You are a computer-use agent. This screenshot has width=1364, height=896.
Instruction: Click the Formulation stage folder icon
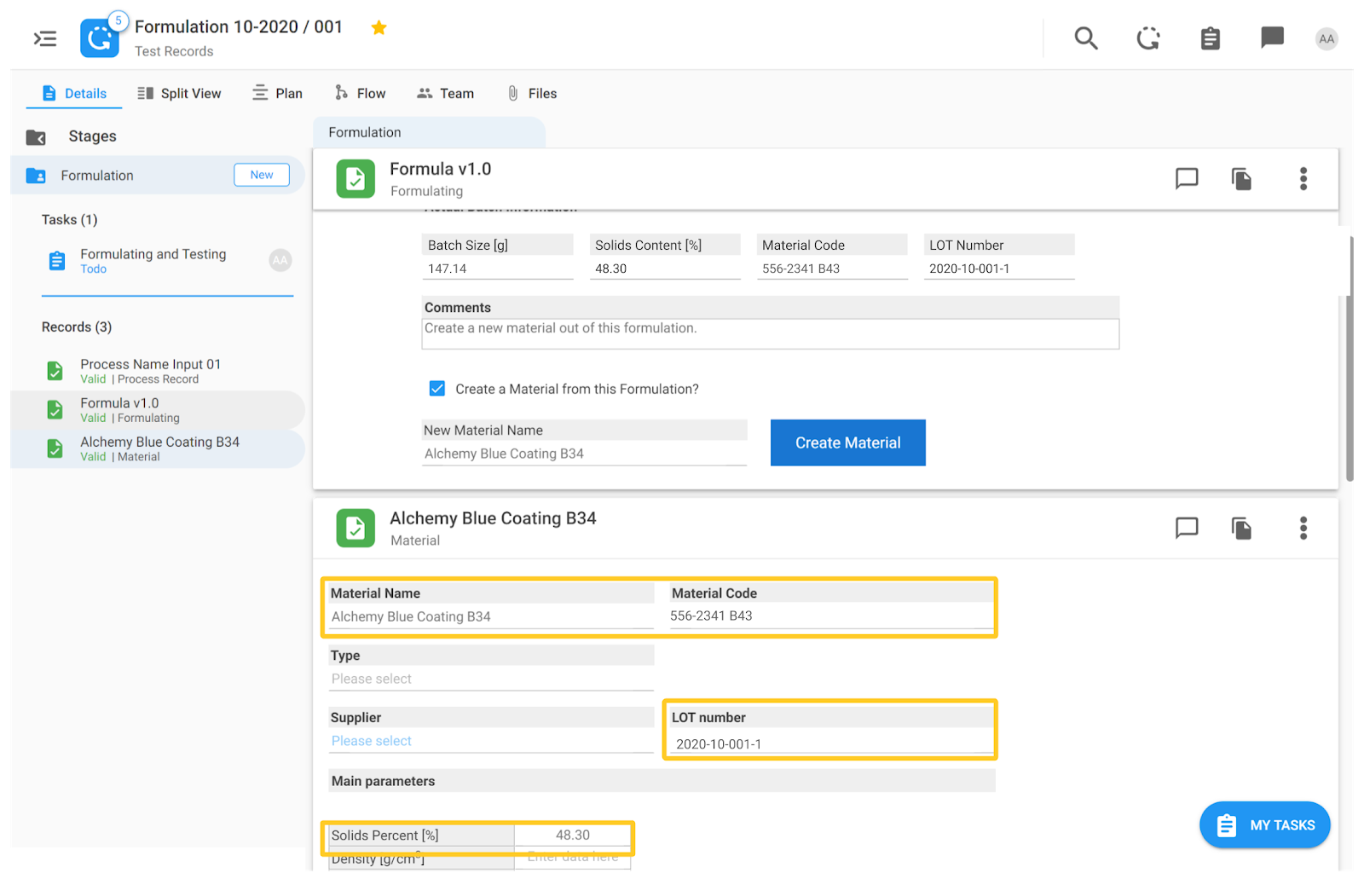[x=36, y=176]
